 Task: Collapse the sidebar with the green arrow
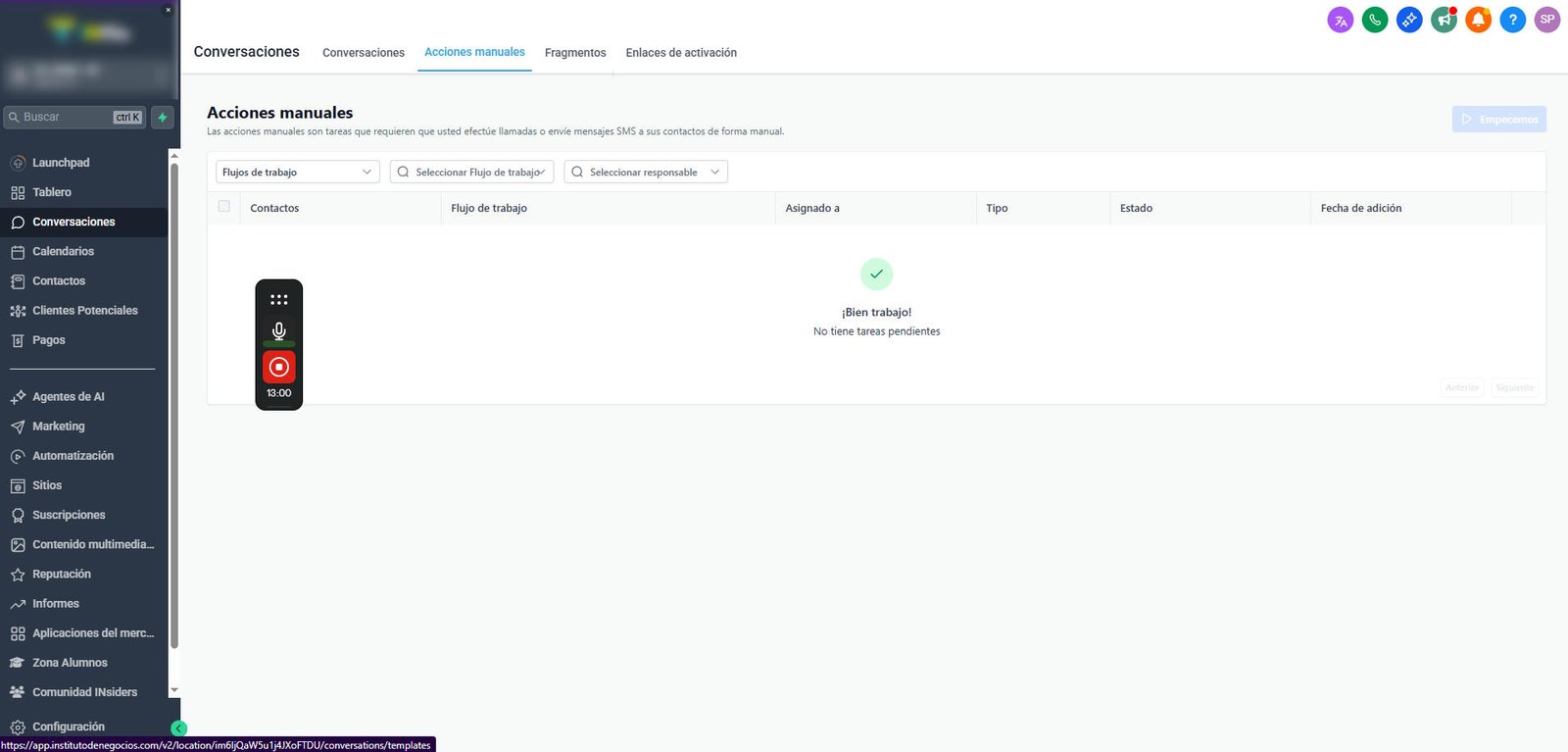(x=178, y=728)
